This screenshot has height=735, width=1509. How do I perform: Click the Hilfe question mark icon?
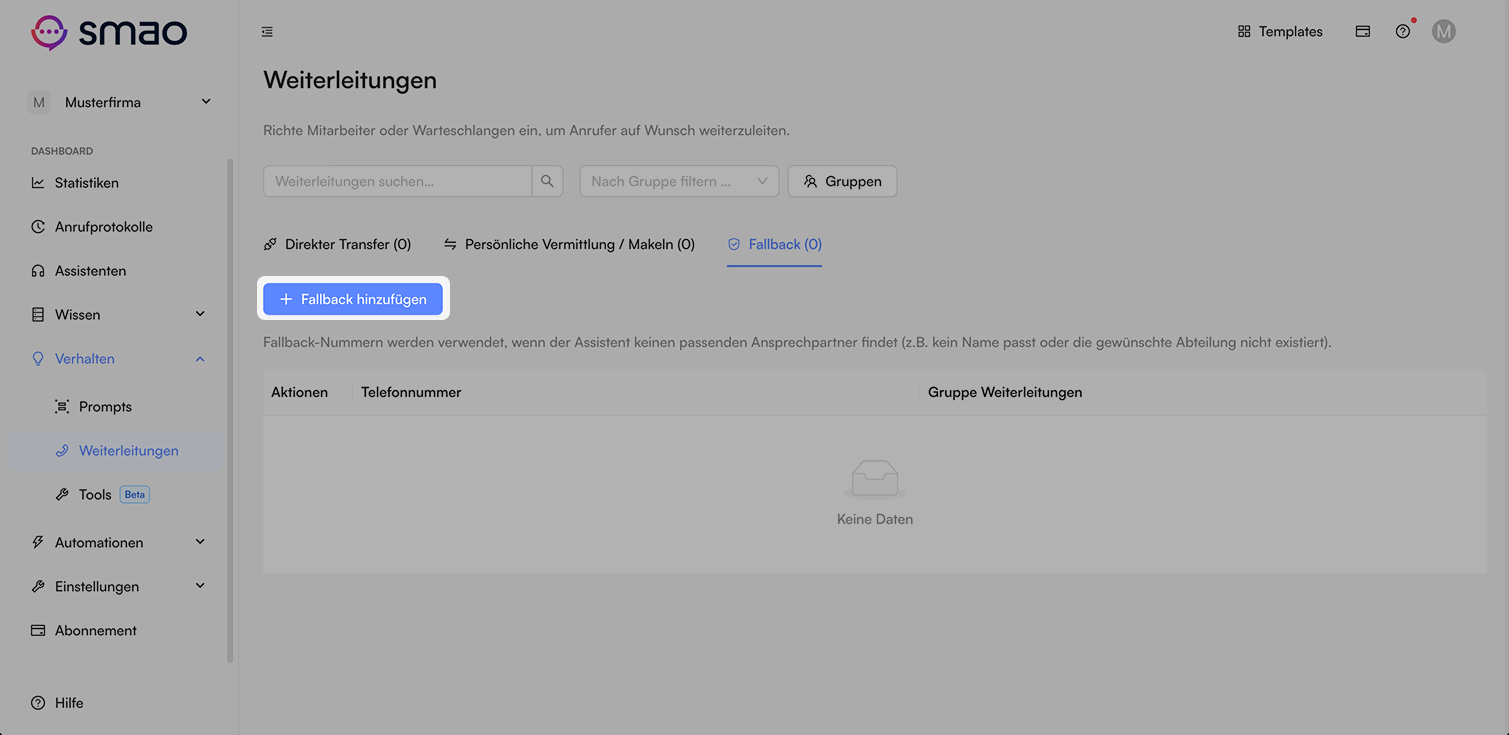(x=38, y=703)
